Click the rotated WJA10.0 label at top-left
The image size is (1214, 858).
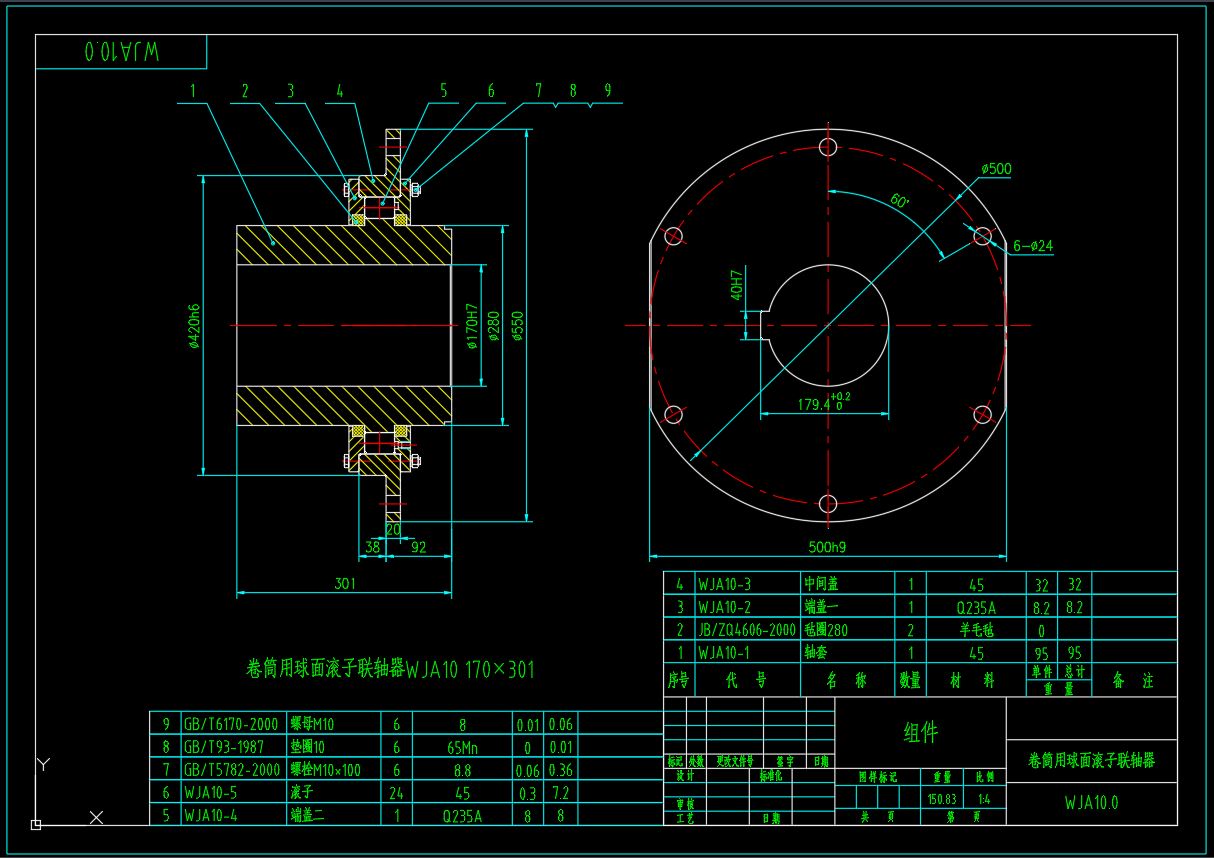point(123,52)
